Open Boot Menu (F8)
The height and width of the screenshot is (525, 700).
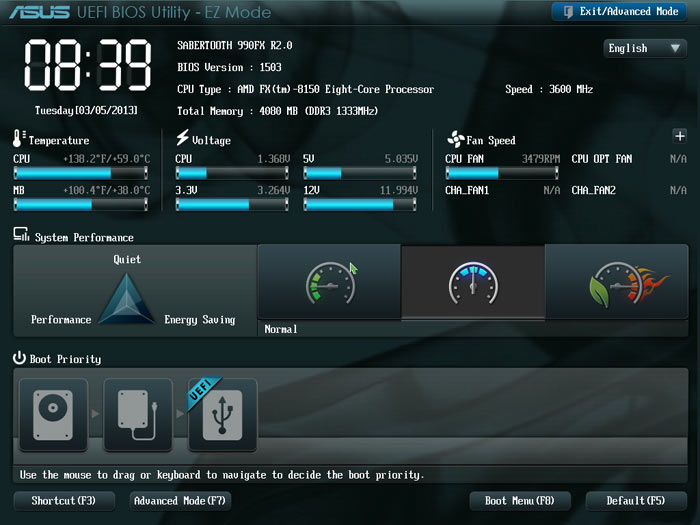520,501
